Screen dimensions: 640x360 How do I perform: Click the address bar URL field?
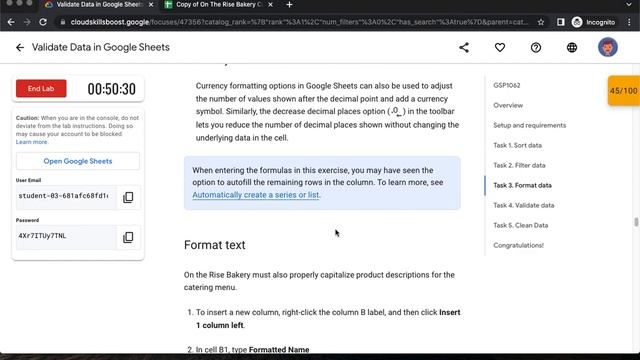click(x=299, y=22)
